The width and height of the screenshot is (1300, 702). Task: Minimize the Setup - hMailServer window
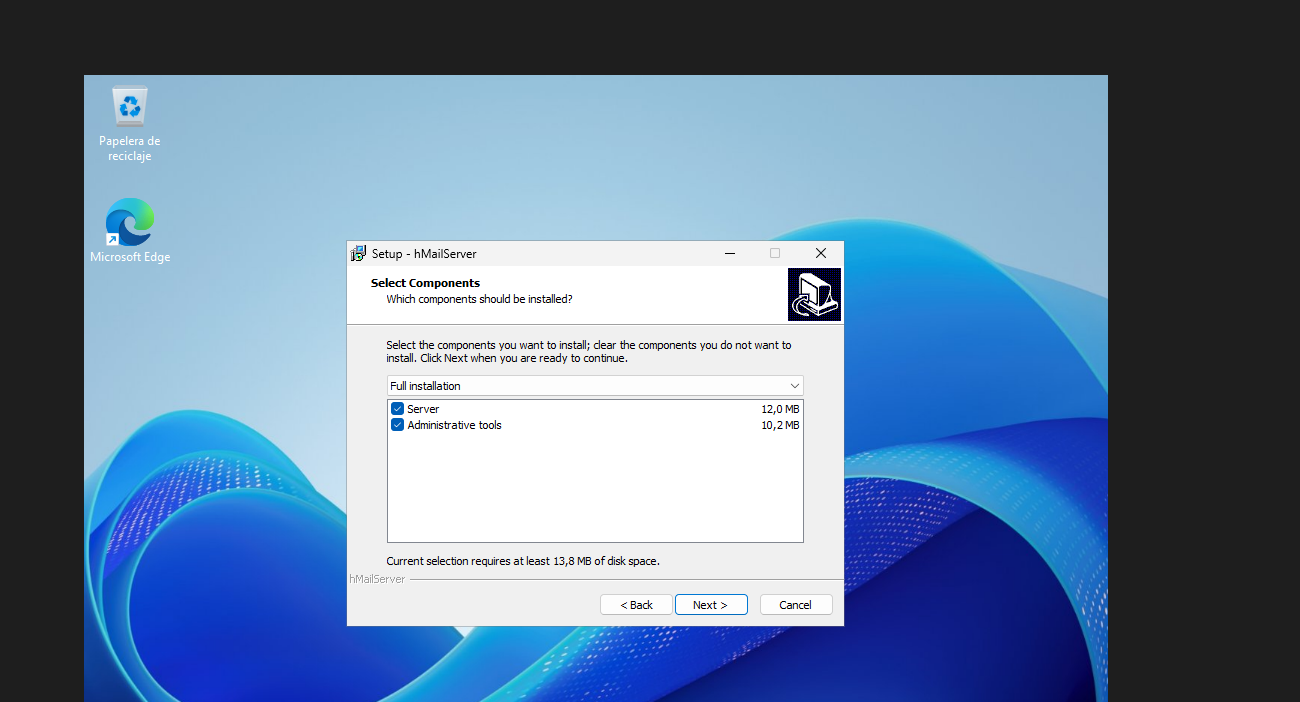729,254
